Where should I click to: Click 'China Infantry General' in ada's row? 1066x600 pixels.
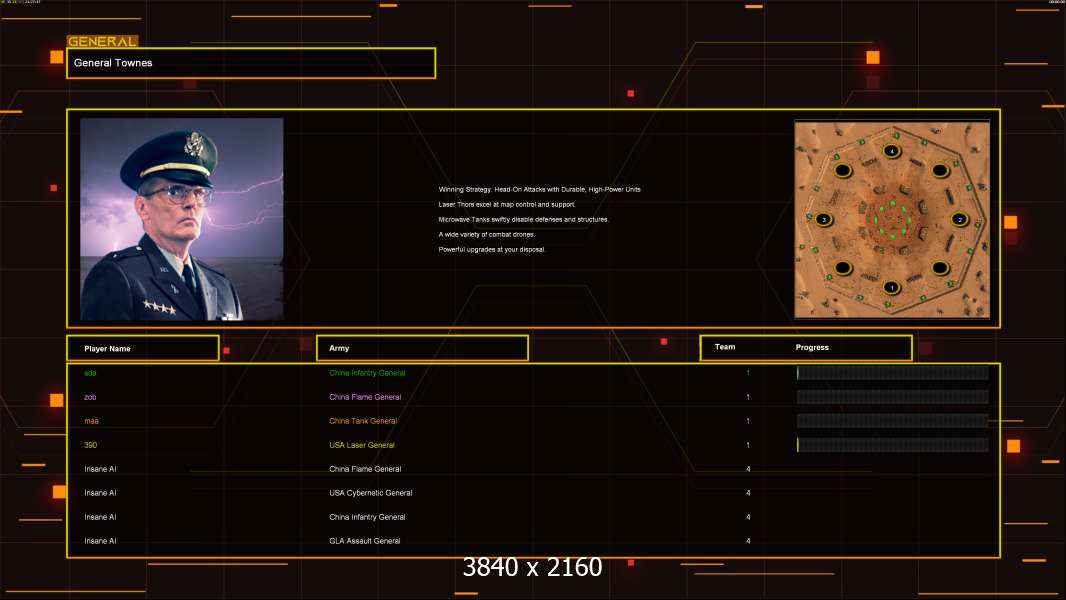pos(367,373)
